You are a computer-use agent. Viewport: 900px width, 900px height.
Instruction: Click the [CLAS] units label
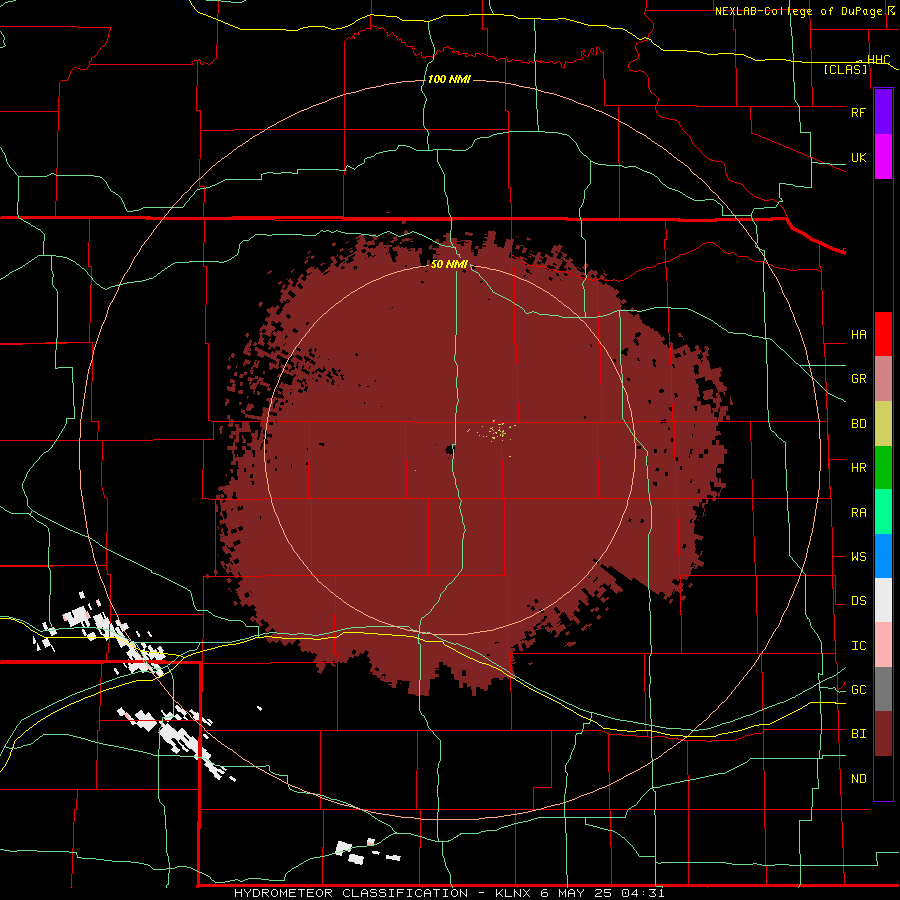click(845, 70)
